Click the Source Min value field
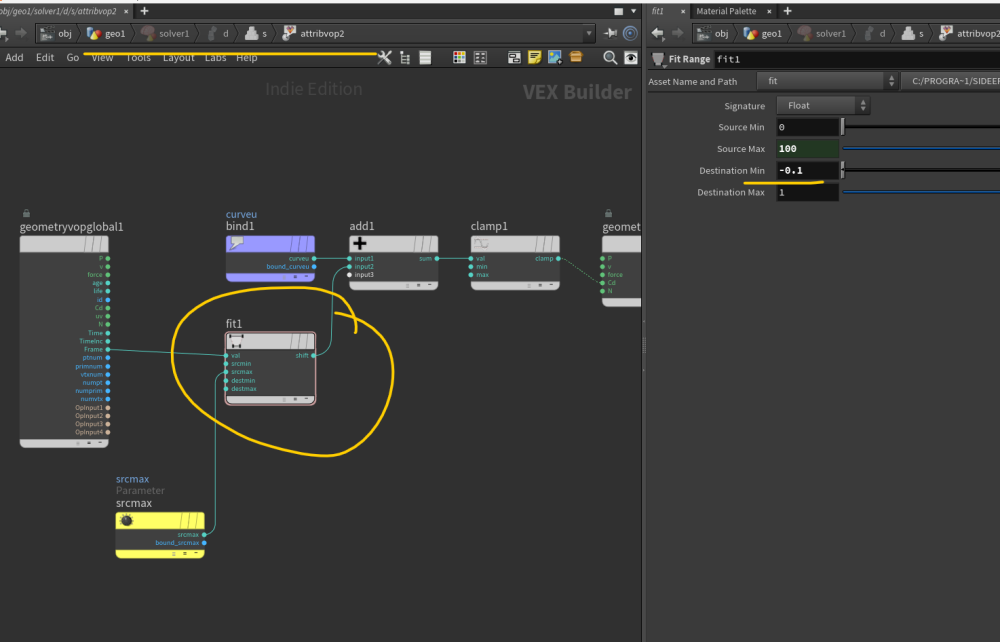1000x642 pixels. point(807,127)
